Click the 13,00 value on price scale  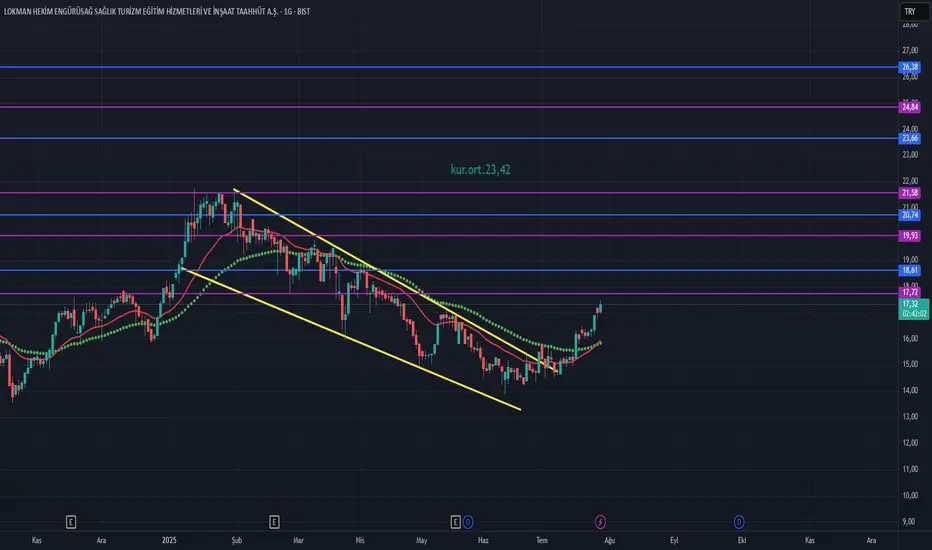tap(910, 416)
